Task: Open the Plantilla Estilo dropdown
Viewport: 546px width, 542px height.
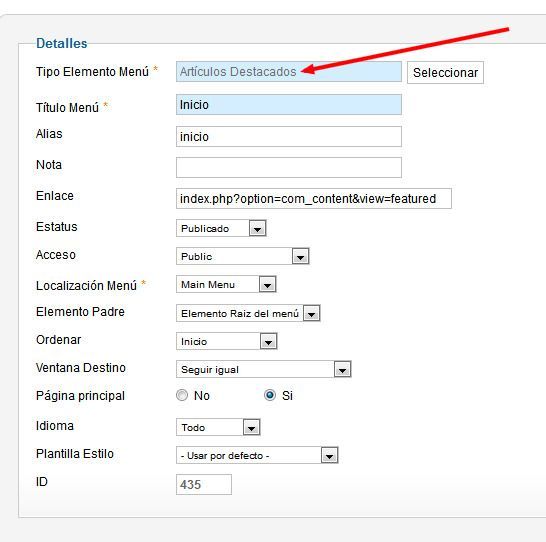Action: pyautogui.click(x=257, y=455)
